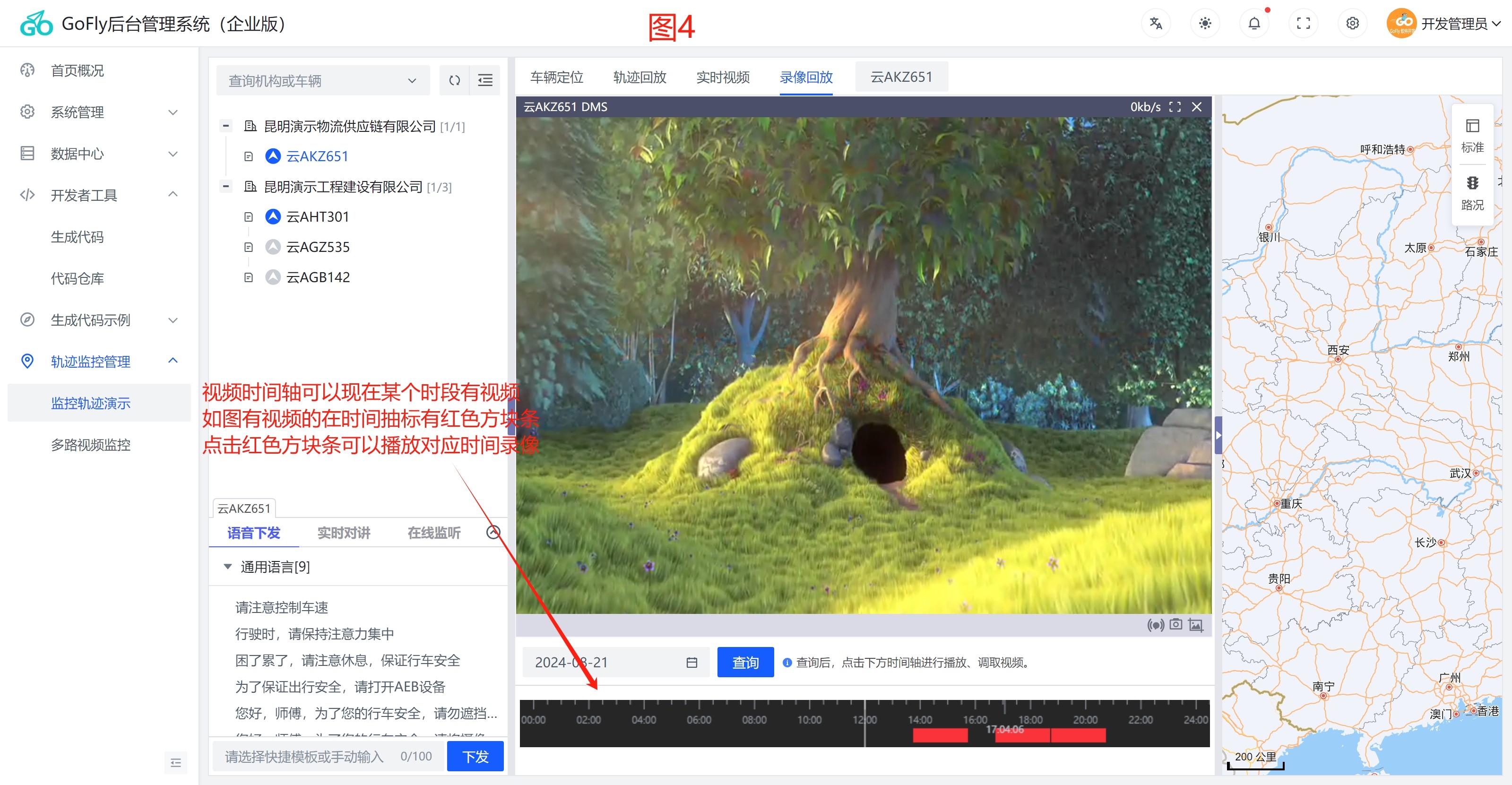1512x785 pixels.
Task: Collapse the 开发者工具 menu
Action: (99, 195)
